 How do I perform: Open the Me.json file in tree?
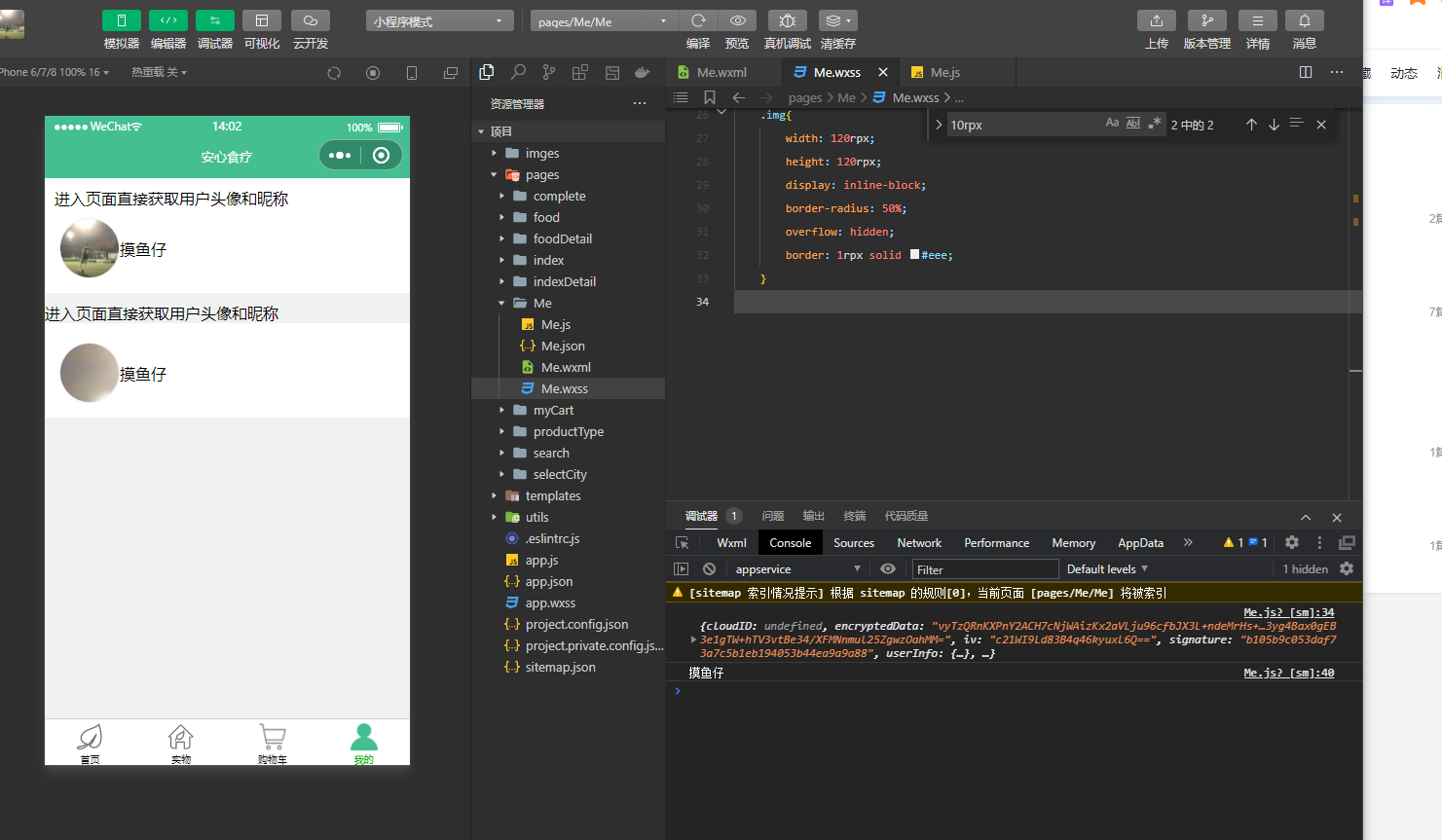[563, 346]
